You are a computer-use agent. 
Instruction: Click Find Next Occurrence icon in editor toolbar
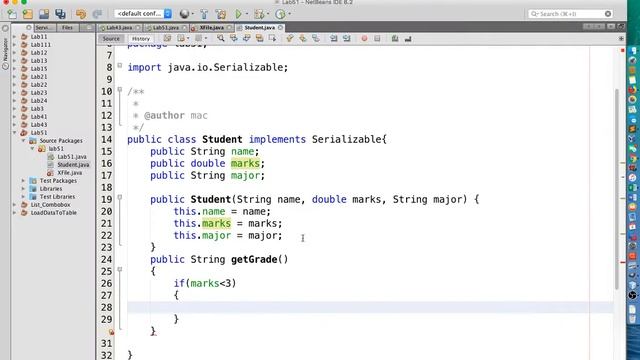pos(247,38)
